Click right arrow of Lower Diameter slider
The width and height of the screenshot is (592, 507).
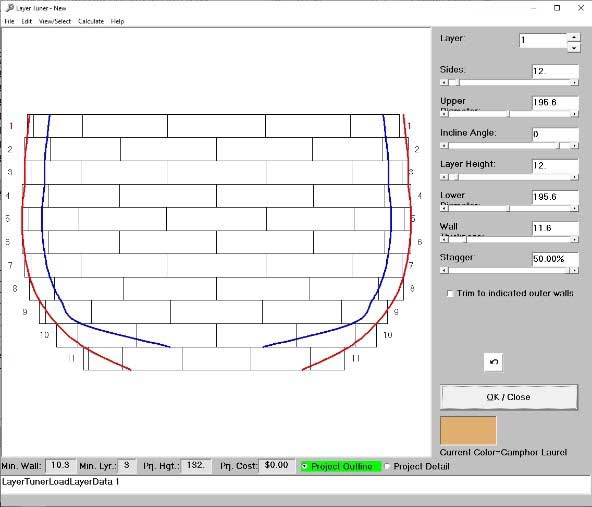coord(574,208)
